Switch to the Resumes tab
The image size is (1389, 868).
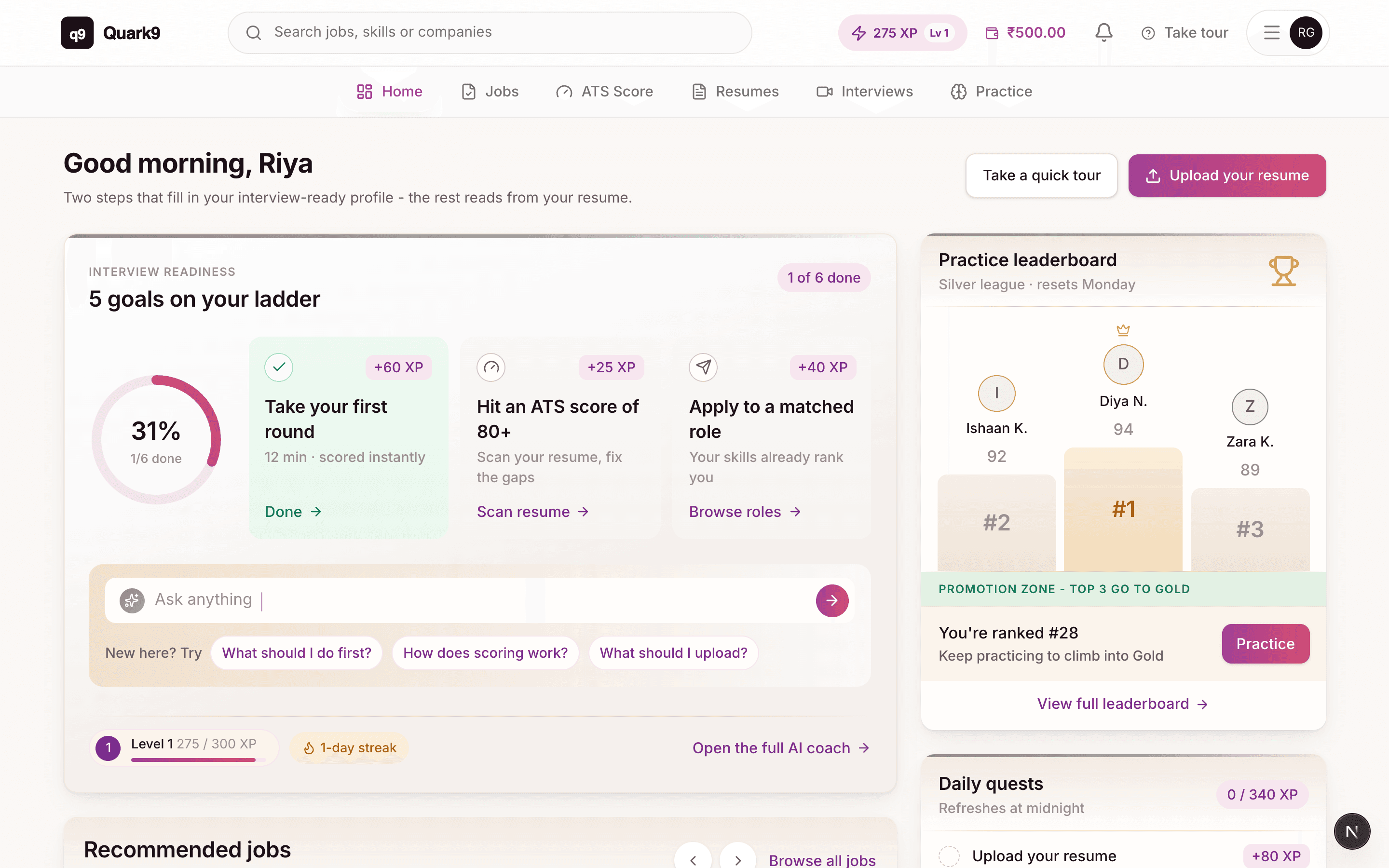click(735, 92)
